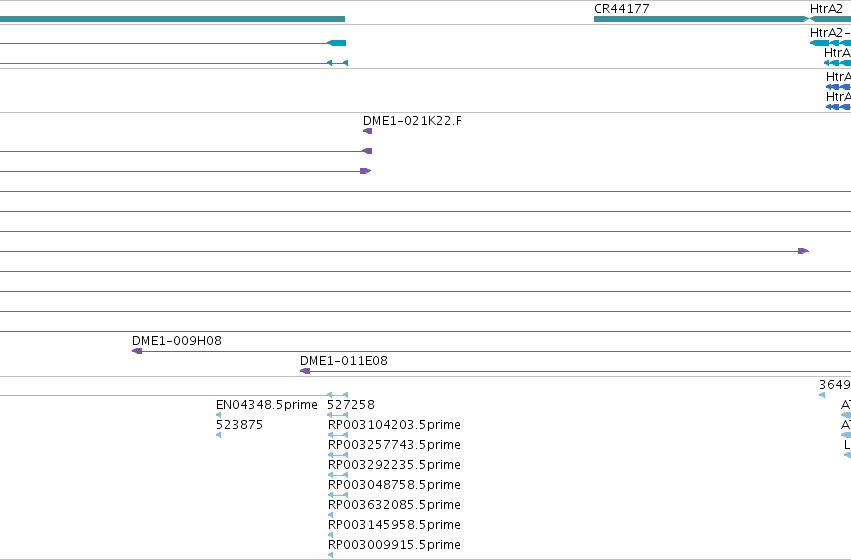Select the small arrow under RP003632085.5prime

click(330, 515)
